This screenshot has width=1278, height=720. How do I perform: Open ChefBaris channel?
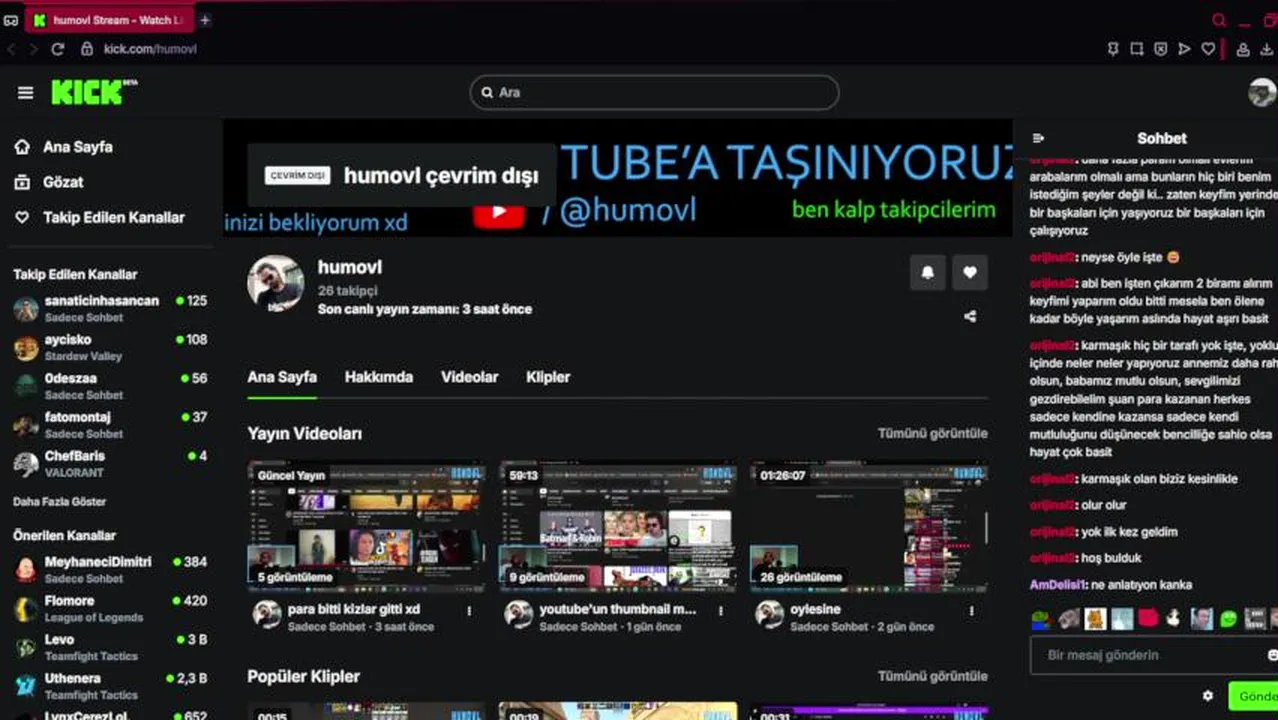pos(110,464)
